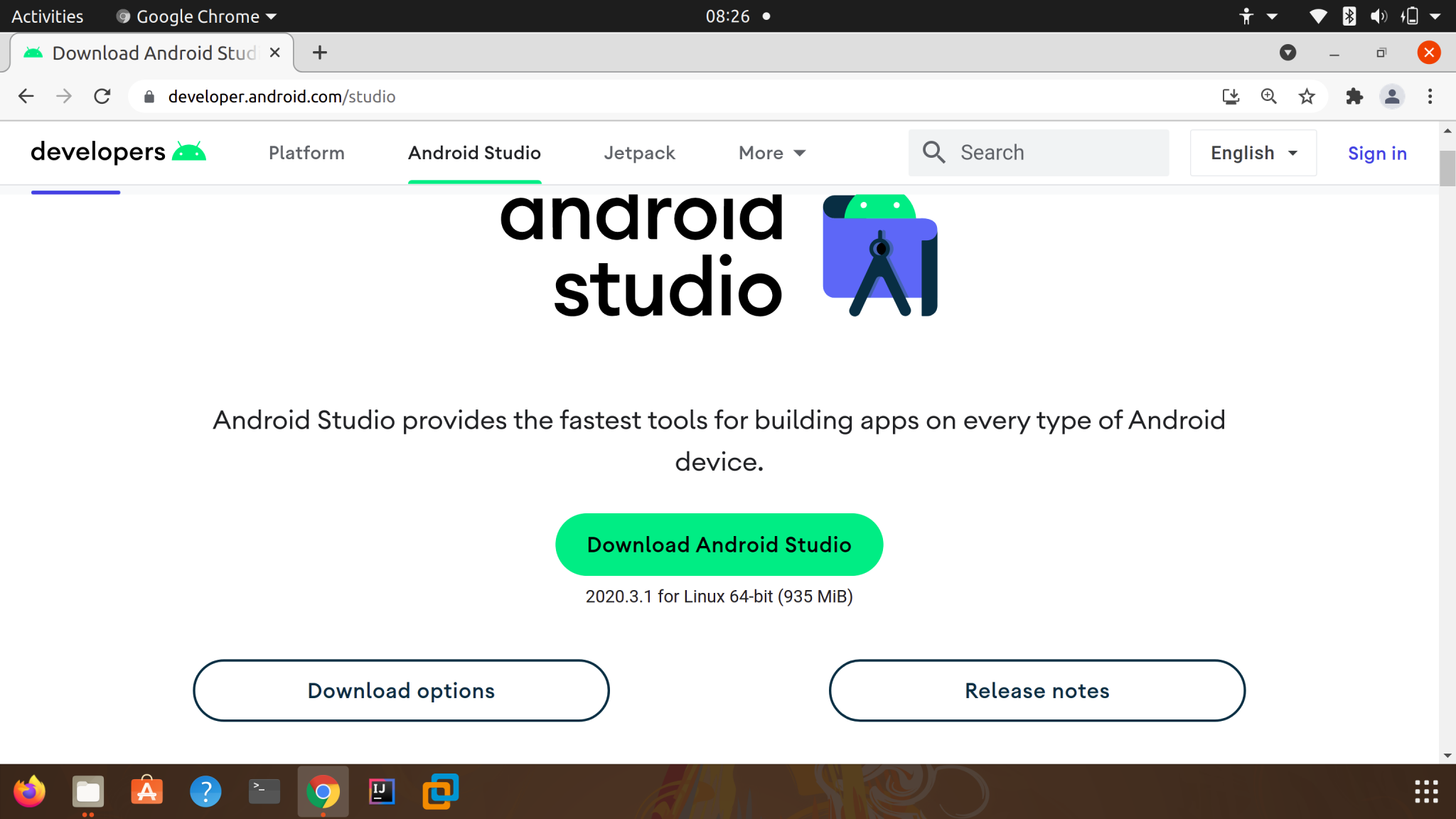Open the Chrome profile avatar
This screenshot has width=1456, height=819.
point(1392,96)
